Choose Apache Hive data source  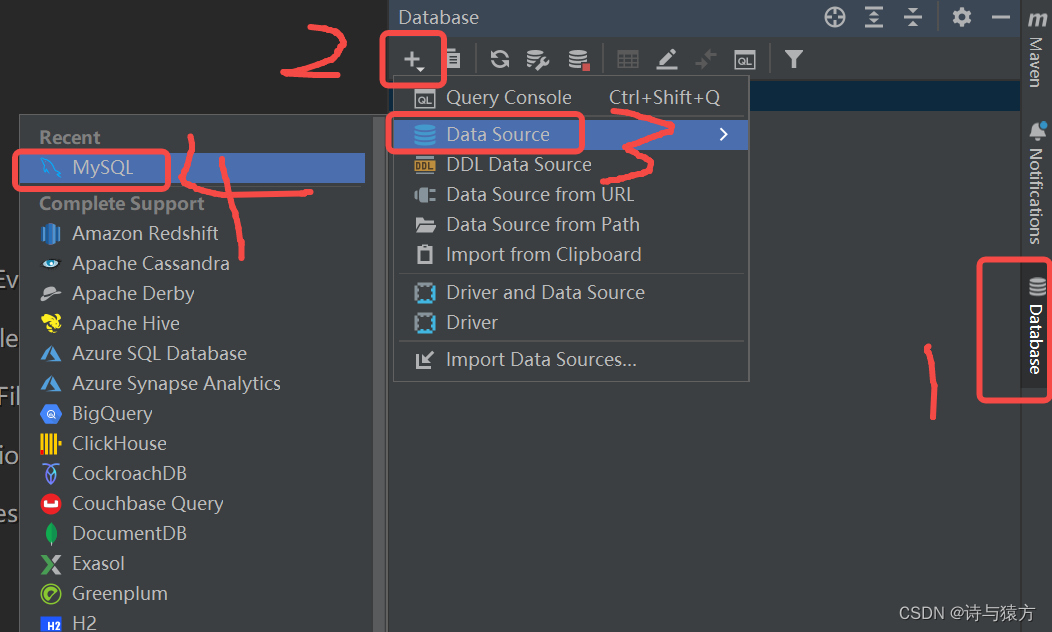pos(193,323)
